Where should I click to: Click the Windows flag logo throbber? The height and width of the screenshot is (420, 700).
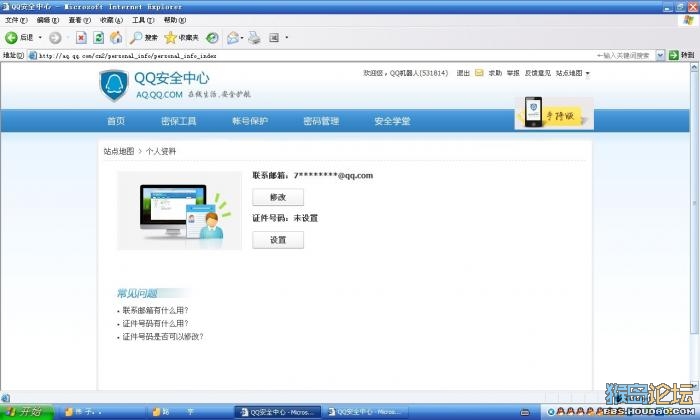click(689, 21)
